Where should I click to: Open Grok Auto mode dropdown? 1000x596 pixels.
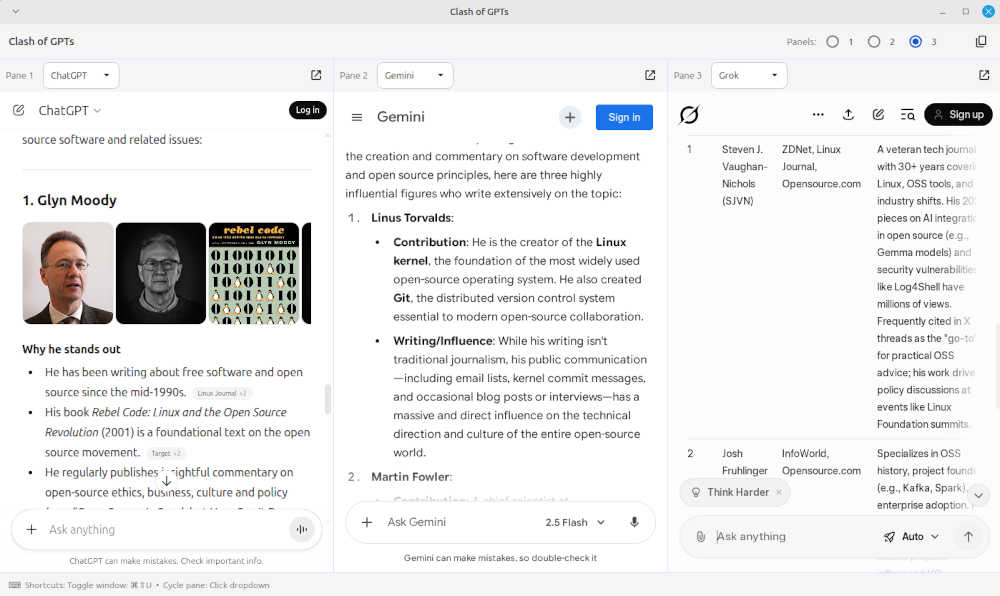tap(911, 537)
